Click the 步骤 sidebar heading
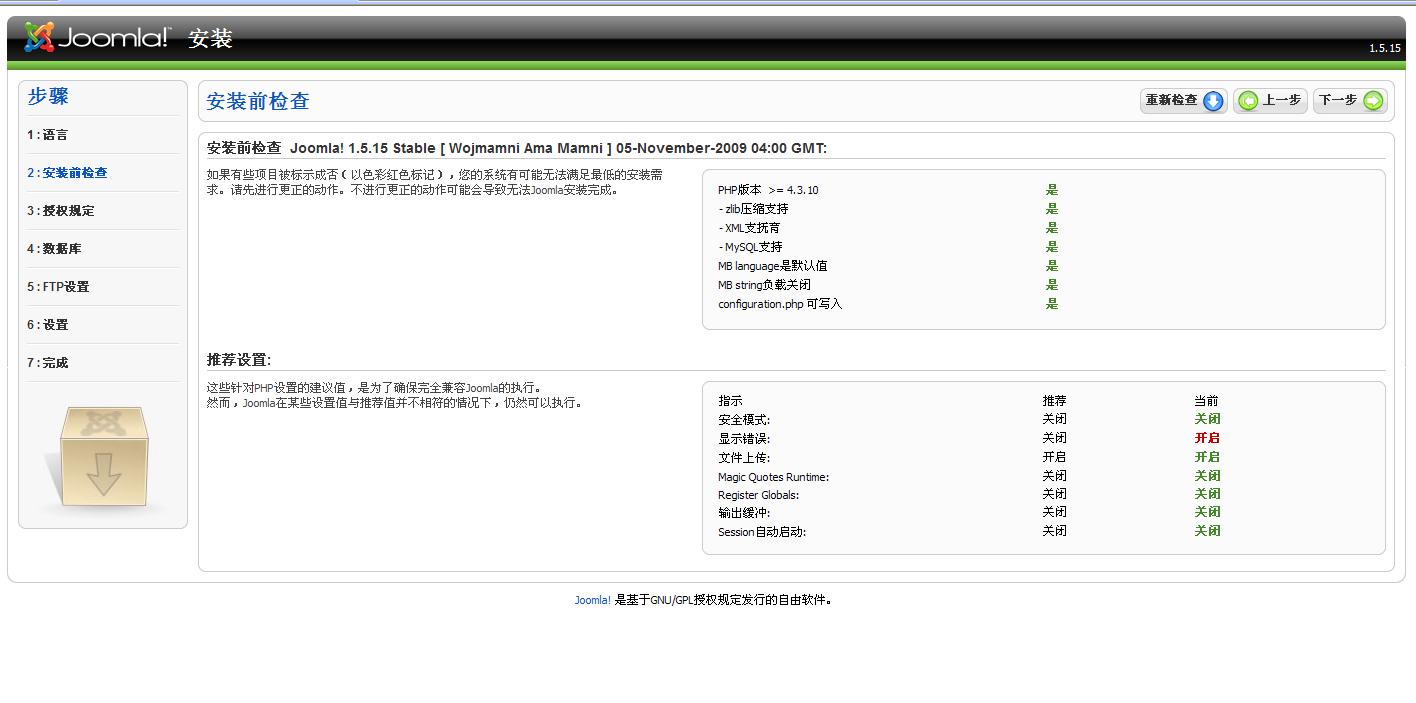The image size is (1416, 703). 48,97
